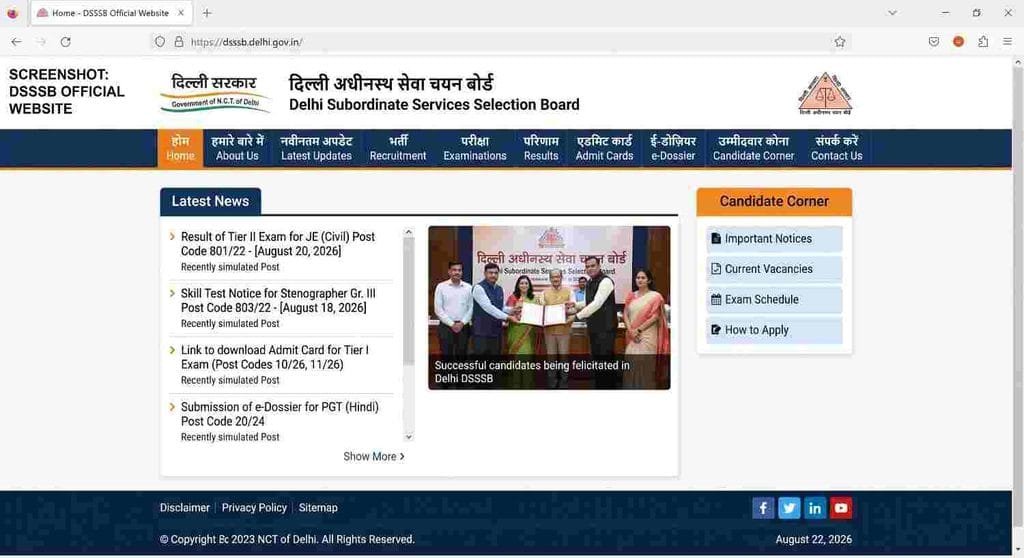Click the Delhi Subordinate Services Selection Board title
Image resolution: width=1024 pixels, height=558 pixels.
(x=434, y=105)
